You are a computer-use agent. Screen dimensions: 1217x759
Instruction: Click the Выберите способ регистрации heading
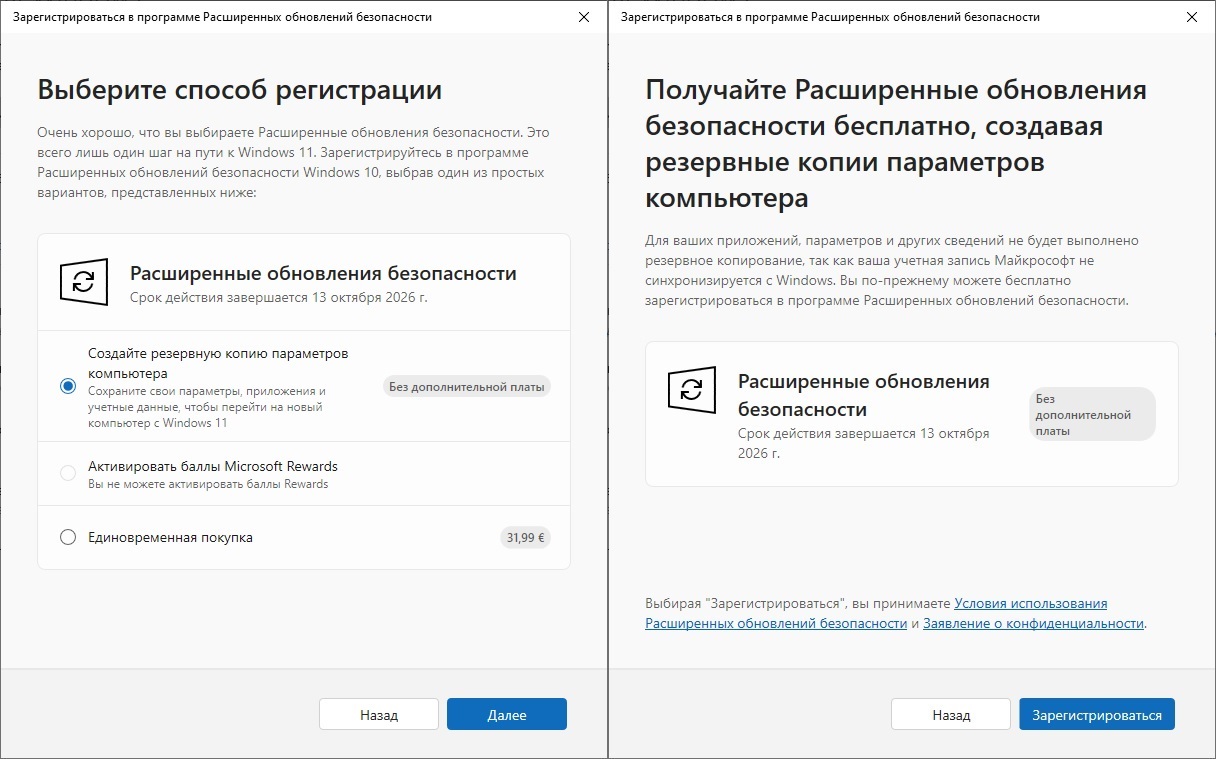click(x=240, y=90)
